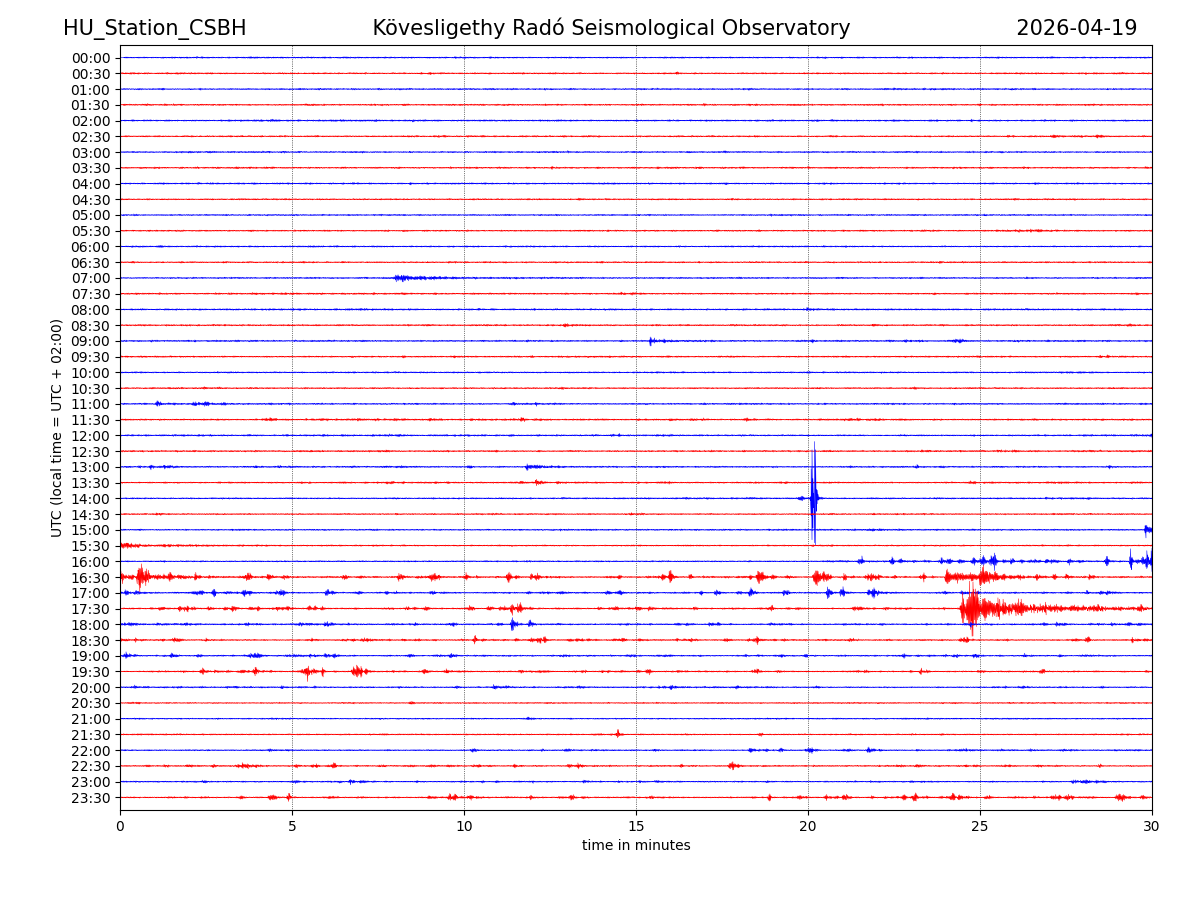1200x900 pixels.
Task: Click the 0 tick on the x-axis
Action: [120, 826]
